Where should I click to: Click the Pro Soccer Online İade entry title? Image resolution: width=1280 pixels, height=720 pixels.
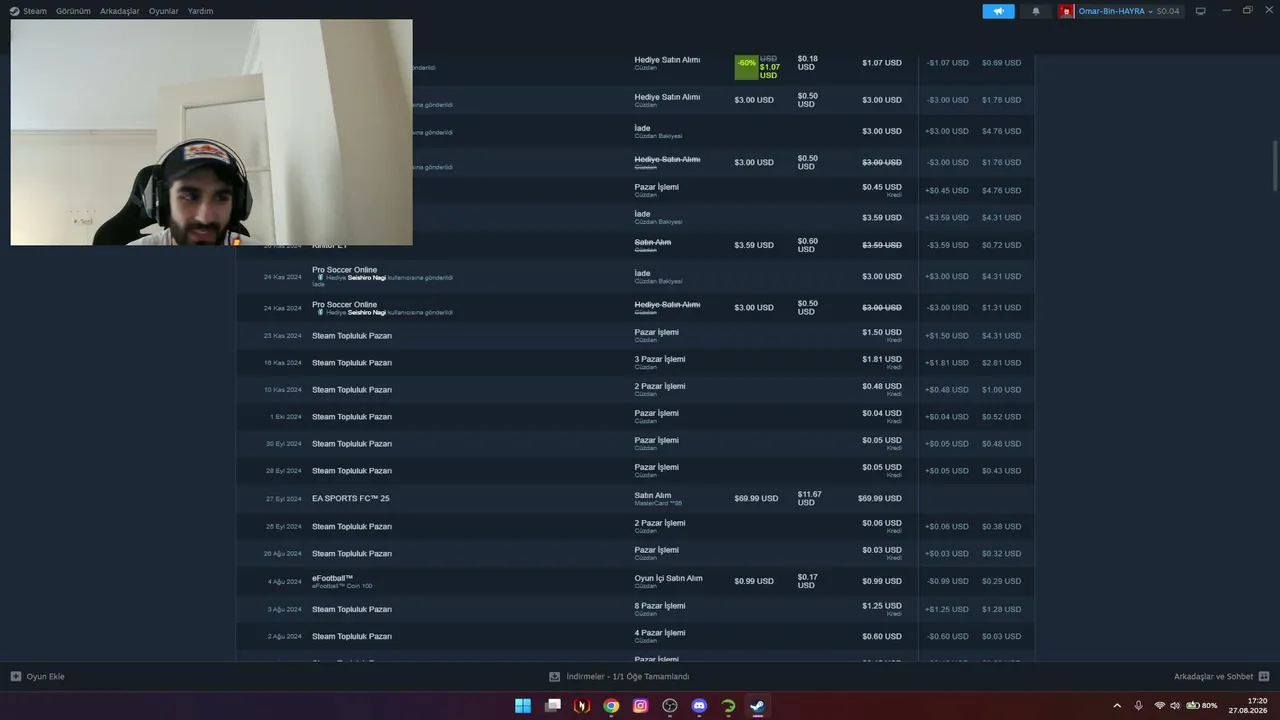click(344, 270)
